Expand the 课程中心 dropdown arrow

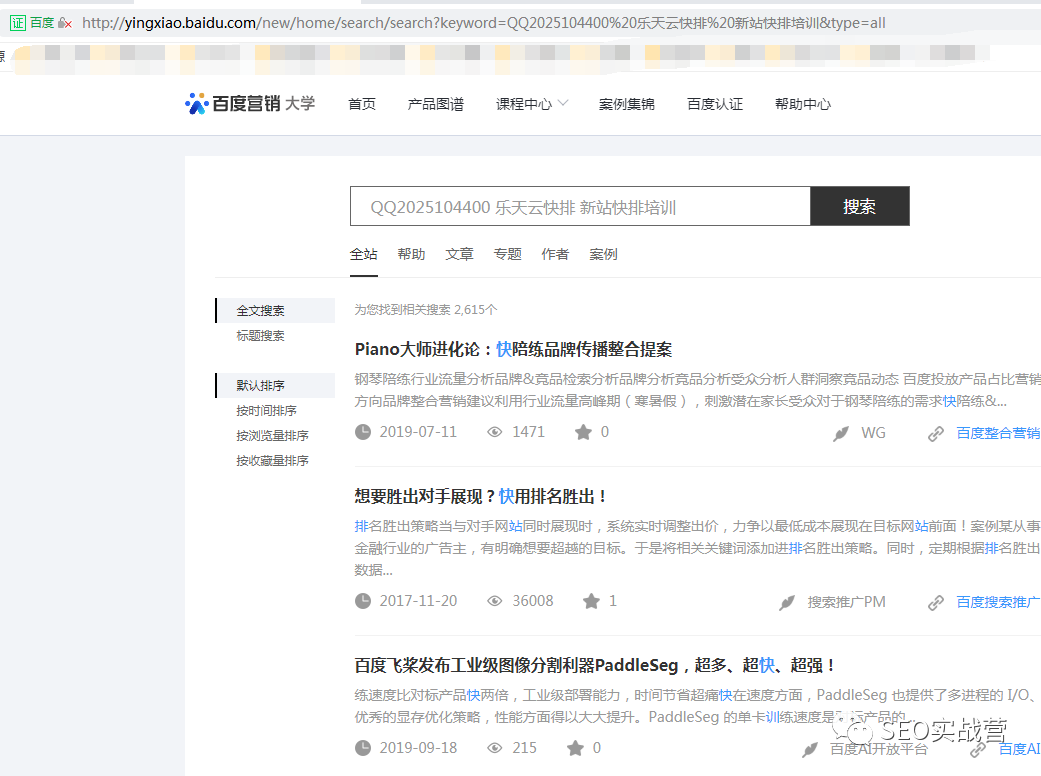click(x=563, y=103)
